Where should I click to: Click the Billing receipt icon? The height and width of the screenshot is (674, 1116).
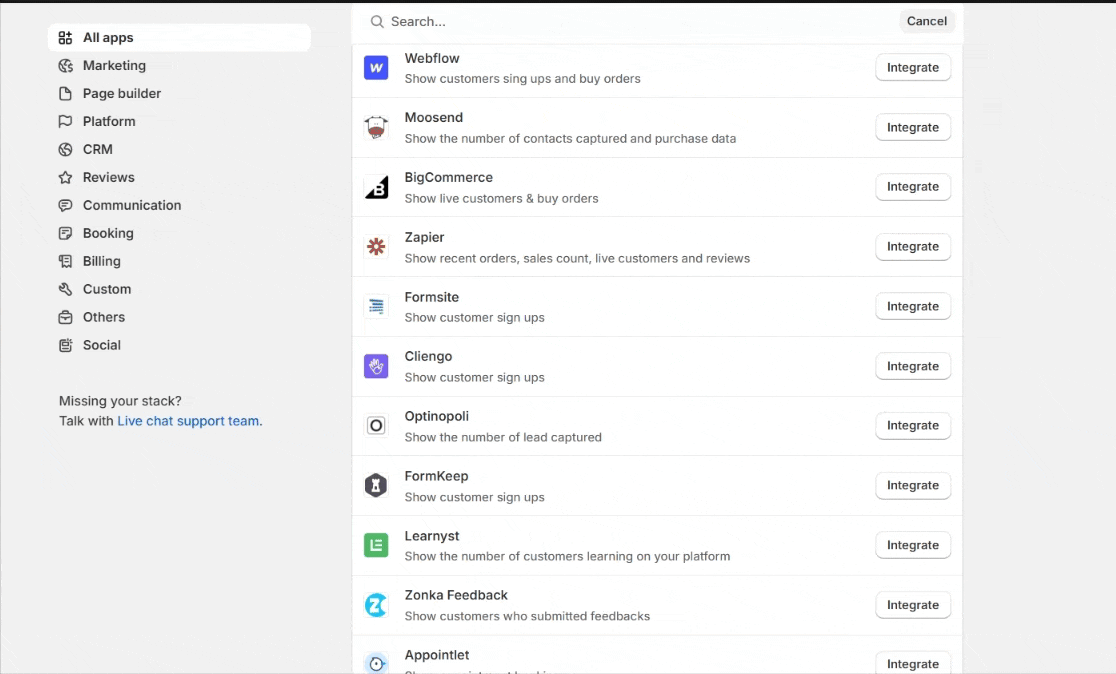click(x=65, y=261)
